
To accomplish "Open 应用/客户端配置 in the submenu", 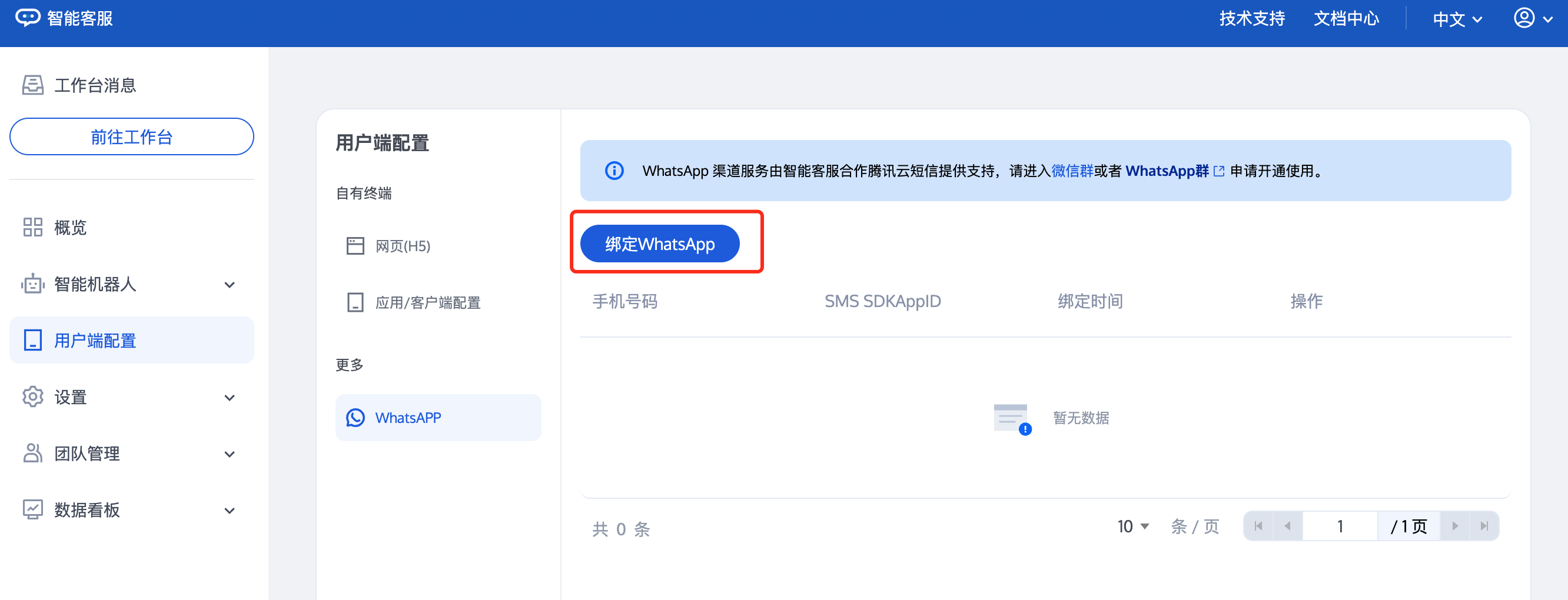I will pyautogui.click(x=438, y=302).
